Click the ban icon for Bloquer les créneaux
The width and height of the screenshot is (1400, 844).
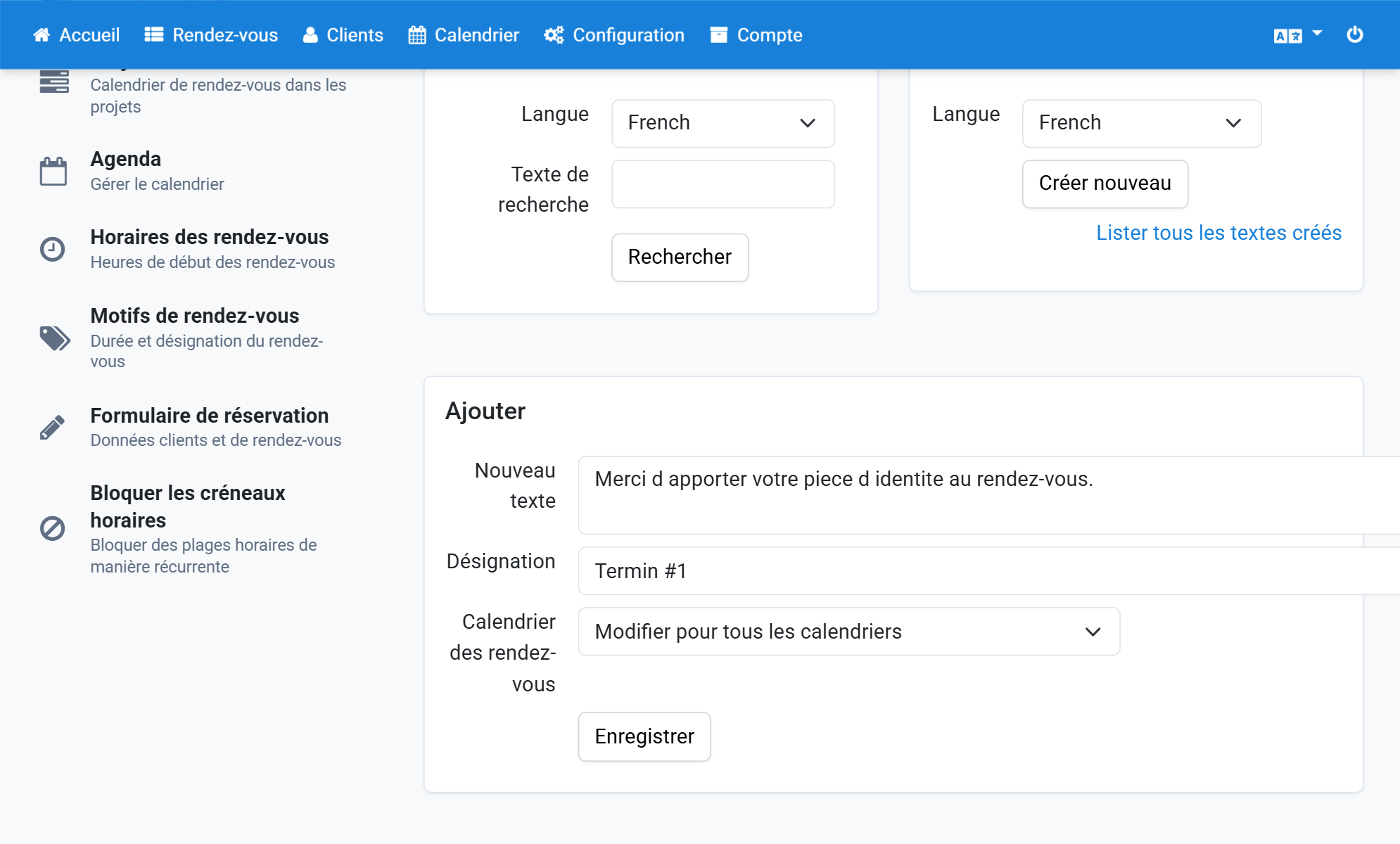pyautogui.click(x=53, y=528)
